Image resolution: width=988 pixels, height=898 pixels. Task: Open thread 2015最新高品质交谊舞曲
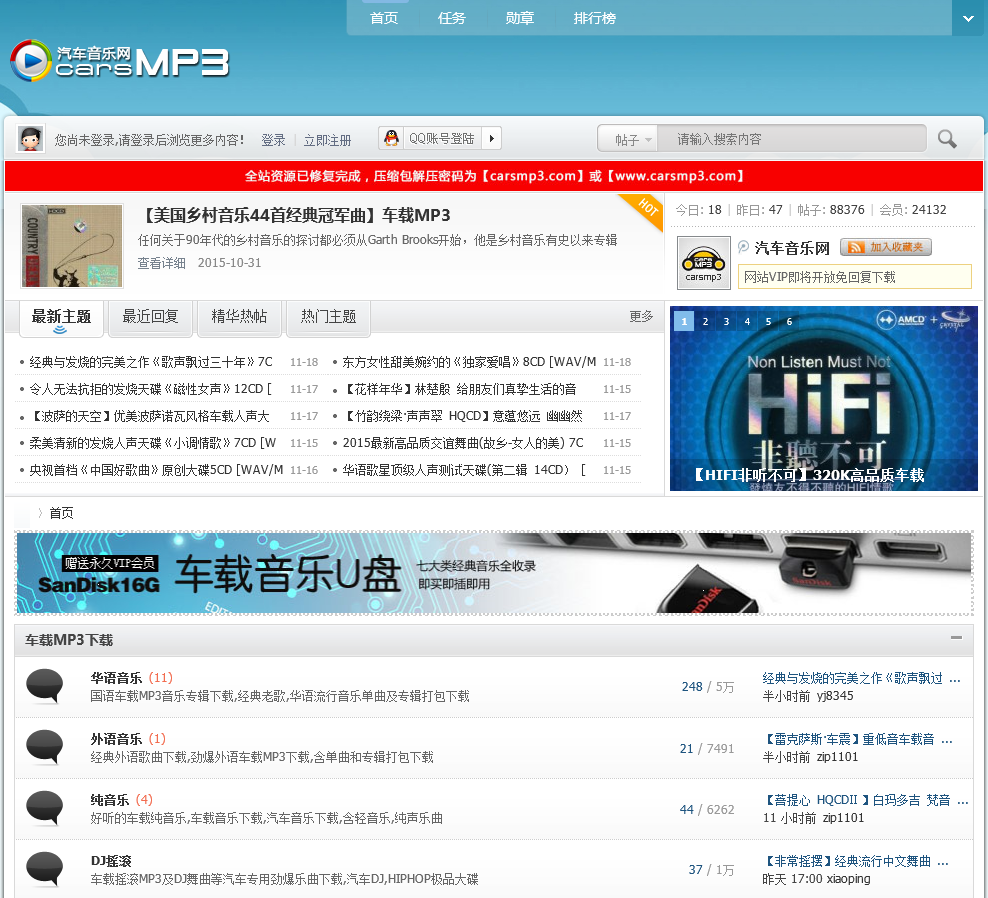coord(463,443)
